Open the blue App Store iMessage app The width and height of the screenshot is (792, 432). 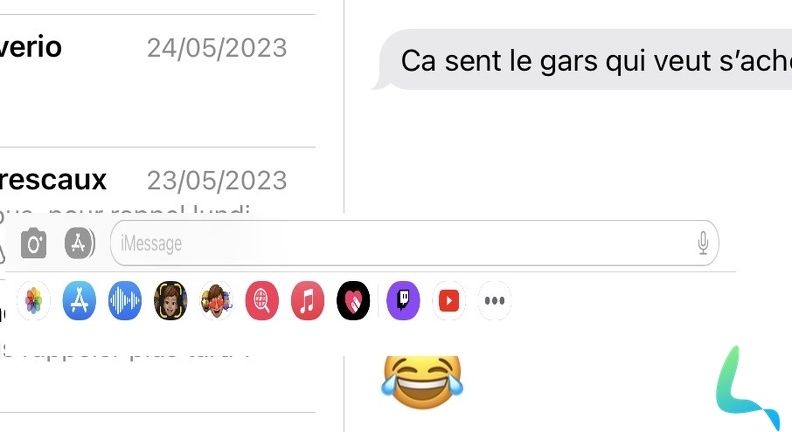click(79, 301)
